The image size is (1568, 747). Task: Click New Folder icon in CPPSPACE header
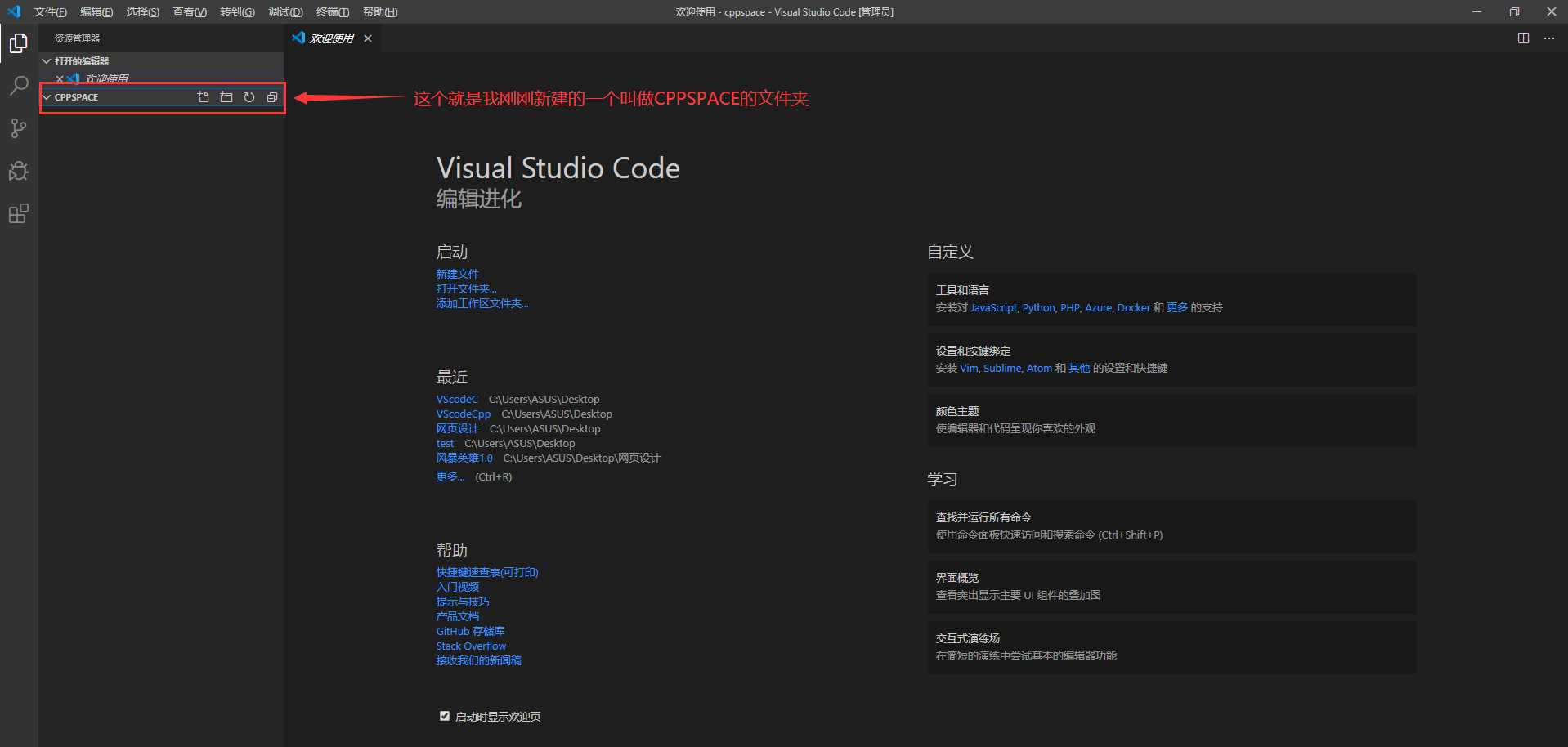coord(226,97)
